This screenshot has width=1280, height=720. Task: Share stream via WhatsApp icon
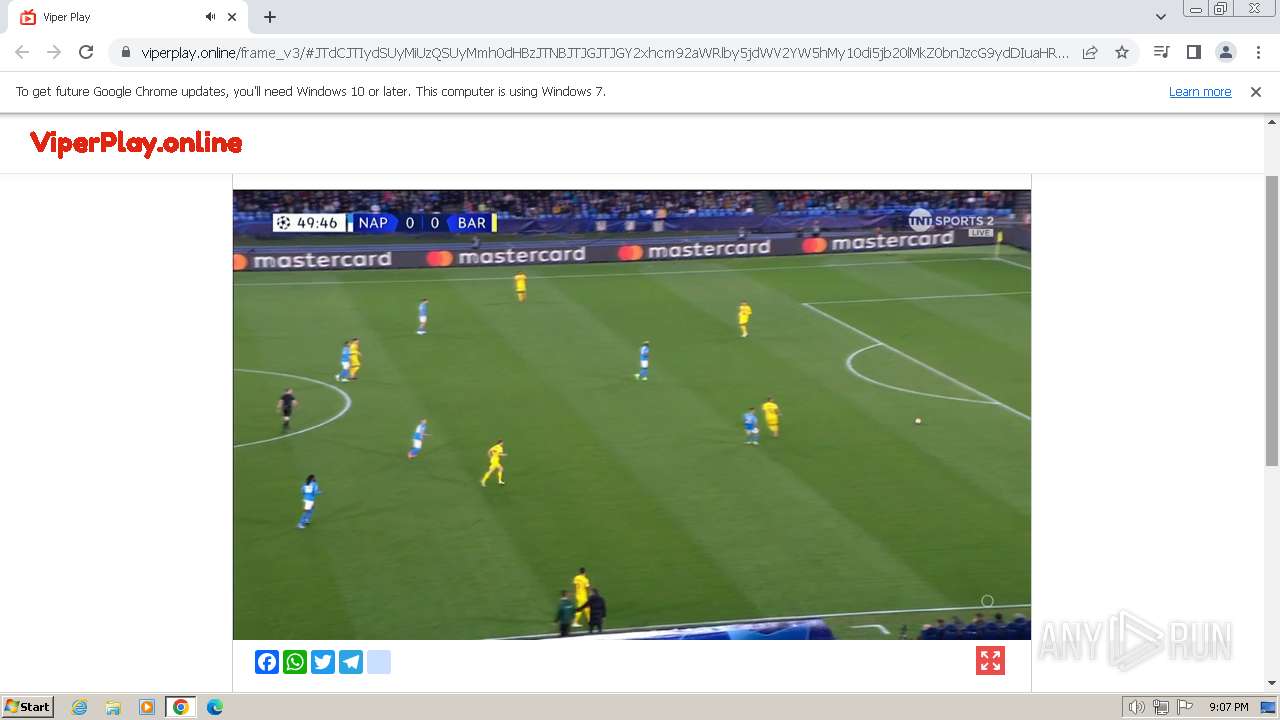295,662
